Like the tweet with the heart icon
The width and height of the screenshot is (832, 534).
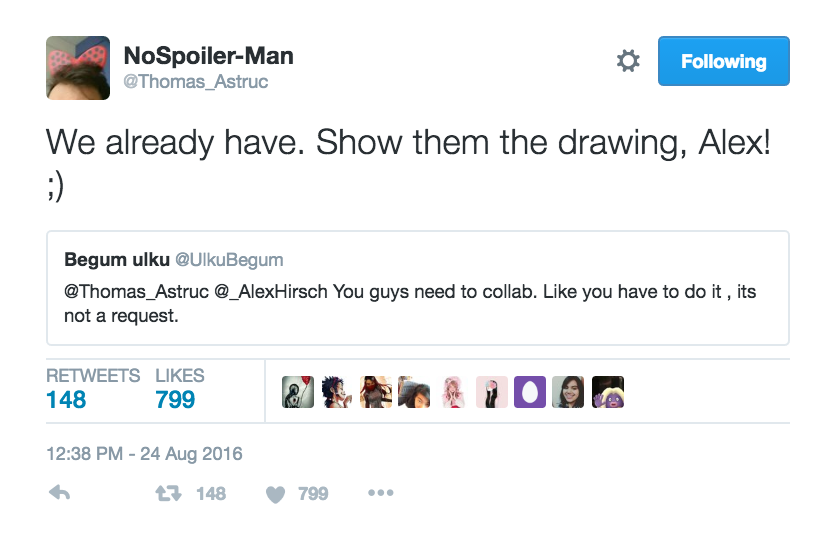pyautogui.click(x=276, y=493)
